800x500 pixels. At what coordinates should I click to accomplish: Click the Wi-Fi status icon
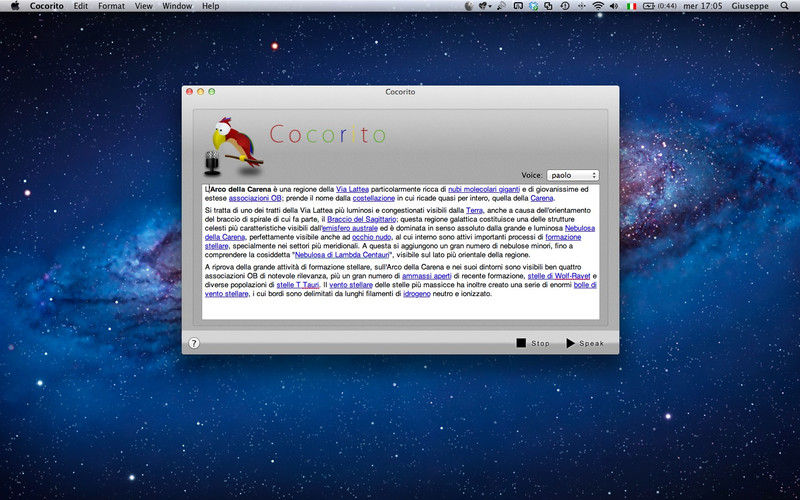coord(598,6)
